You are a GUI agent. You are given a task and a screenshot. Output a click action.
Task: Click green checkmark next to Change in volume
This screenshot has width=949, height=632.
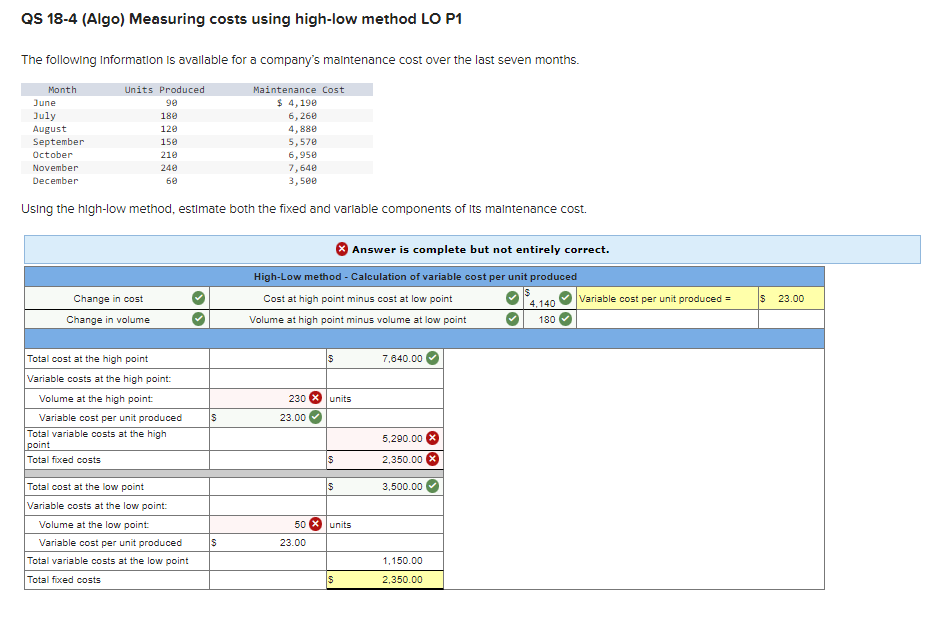coord(199,319)
